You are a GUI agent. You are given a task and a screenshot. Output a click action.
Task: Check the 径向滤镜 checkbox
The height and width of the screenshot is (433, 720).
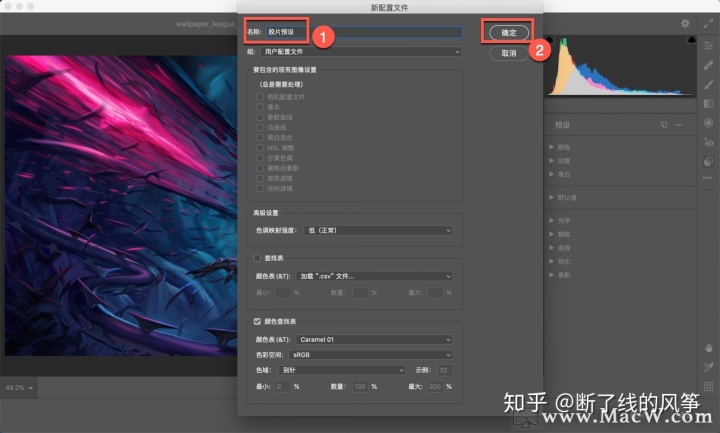(x=260, y=188)
